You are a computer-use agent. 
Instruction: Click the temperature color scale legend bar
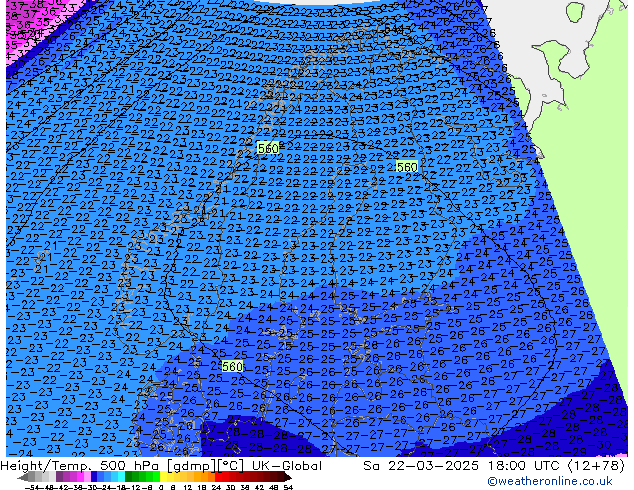pyautogui.click(x=154, y=477)
